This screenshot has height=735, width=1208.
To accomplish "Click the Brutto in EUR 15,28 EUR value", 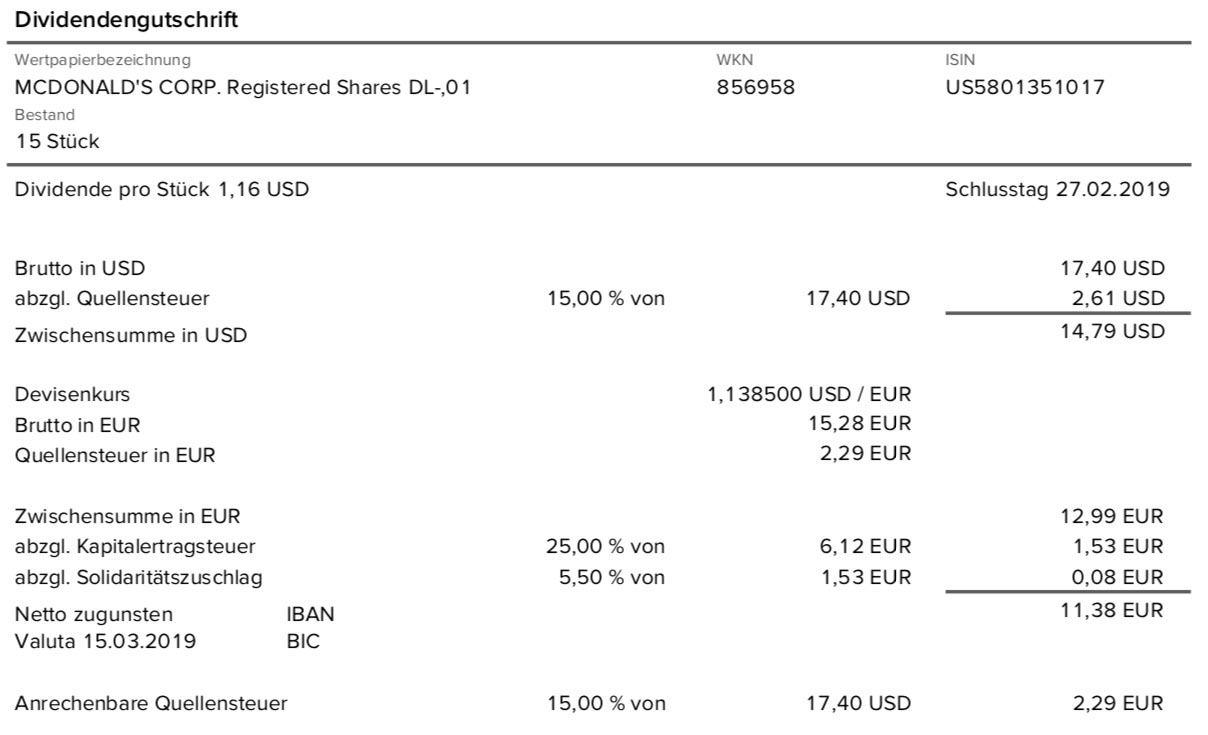I will (x=859, y=424).
